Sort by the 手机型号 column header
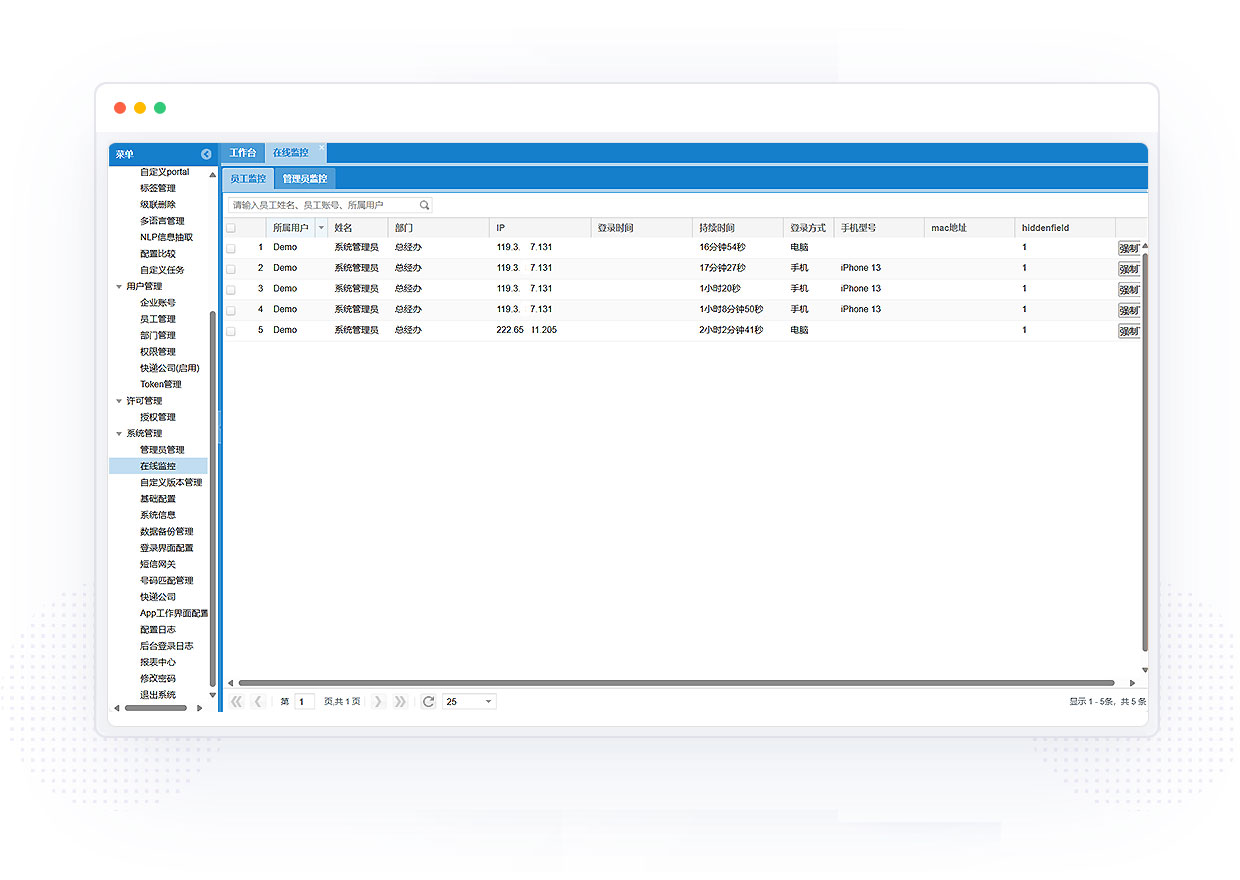 [x=879, y=228]
